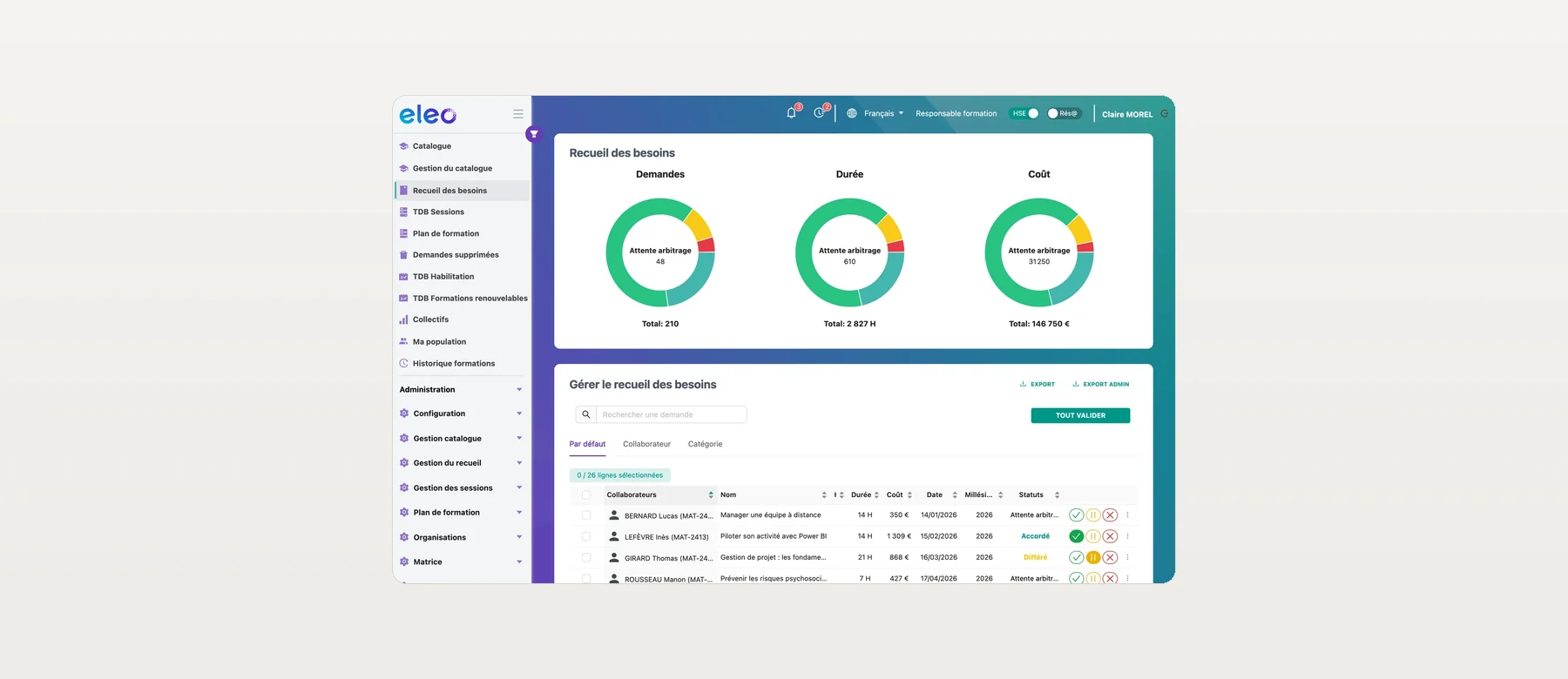The height and width of the screenshot is (679, 1568).
Task: Switch to the Collaborateur tab
Action: 646,444
